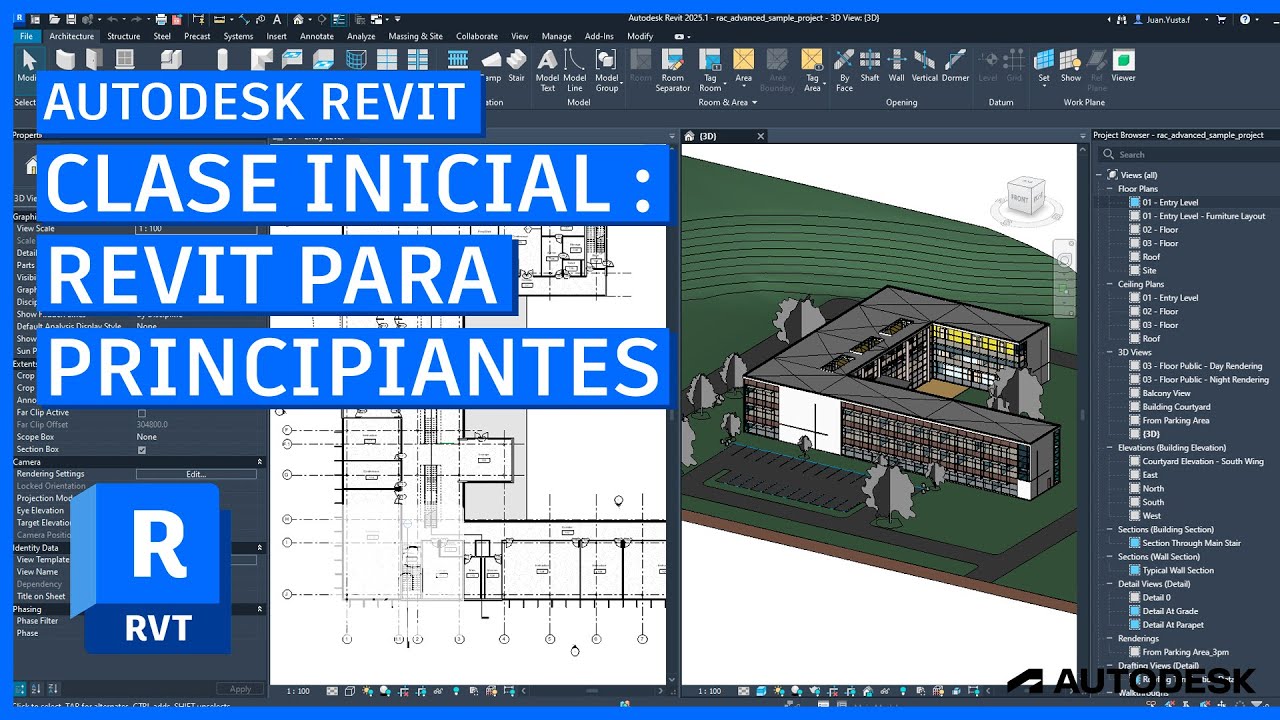Open 01 - Entry Level - Furniture Layout view
Screen dimensions: 1280x720
click(1204, 216)
